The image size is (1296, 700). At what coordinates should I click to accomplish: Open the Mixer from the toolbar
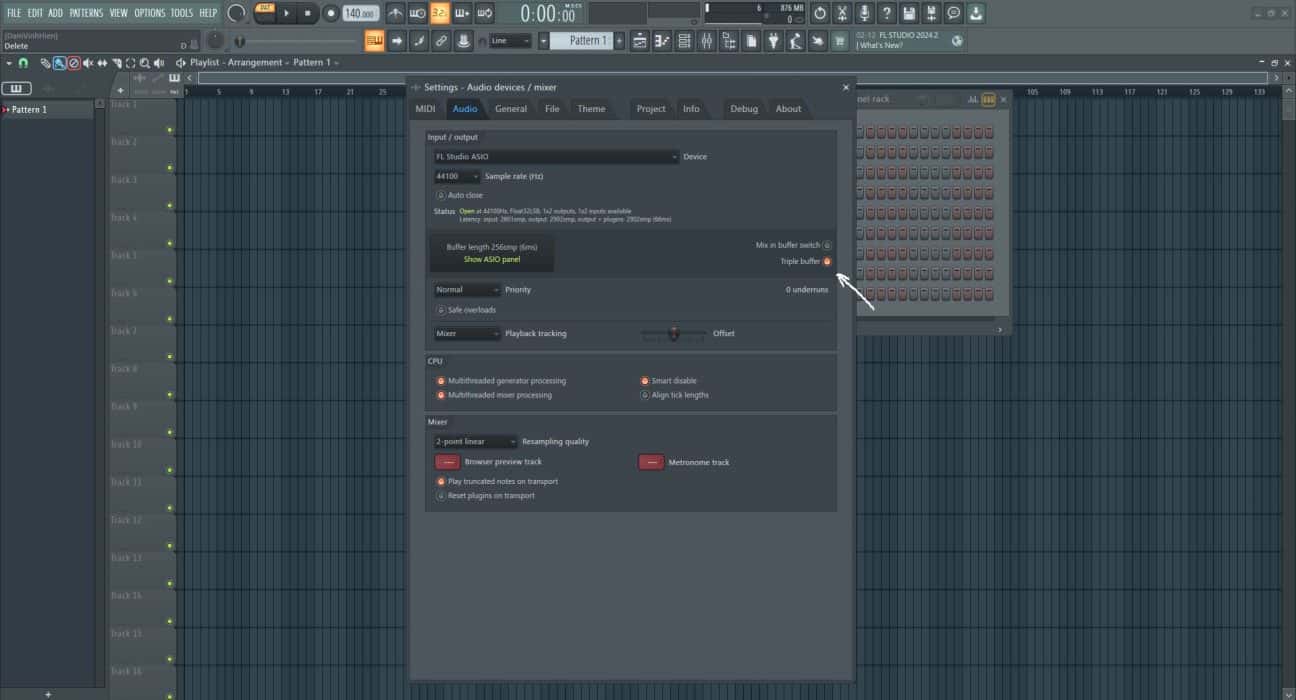coord(706,40)
